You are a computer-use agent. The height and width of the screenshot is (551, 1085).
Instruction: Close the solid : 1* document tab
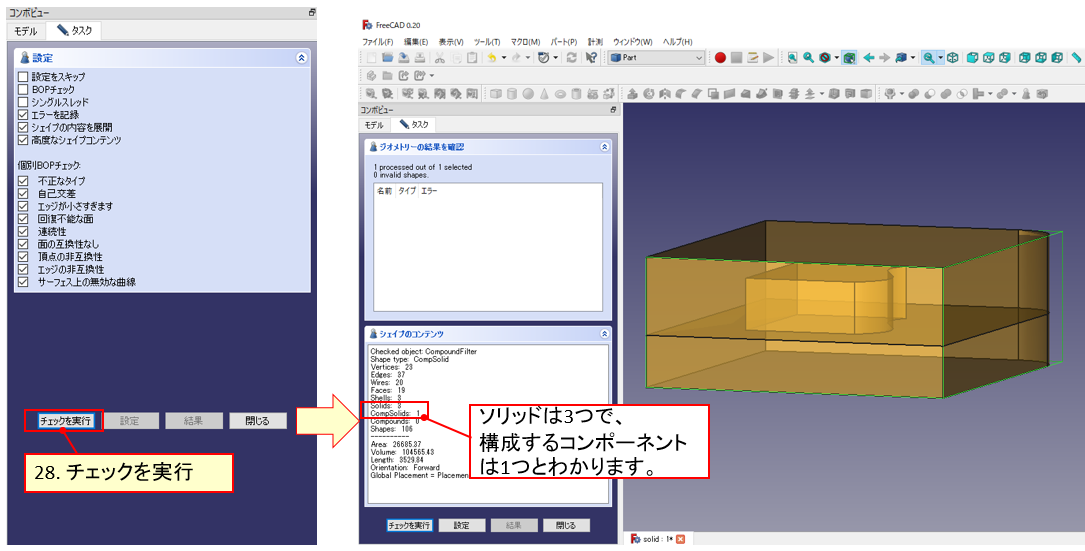click(x=680, y=539)
